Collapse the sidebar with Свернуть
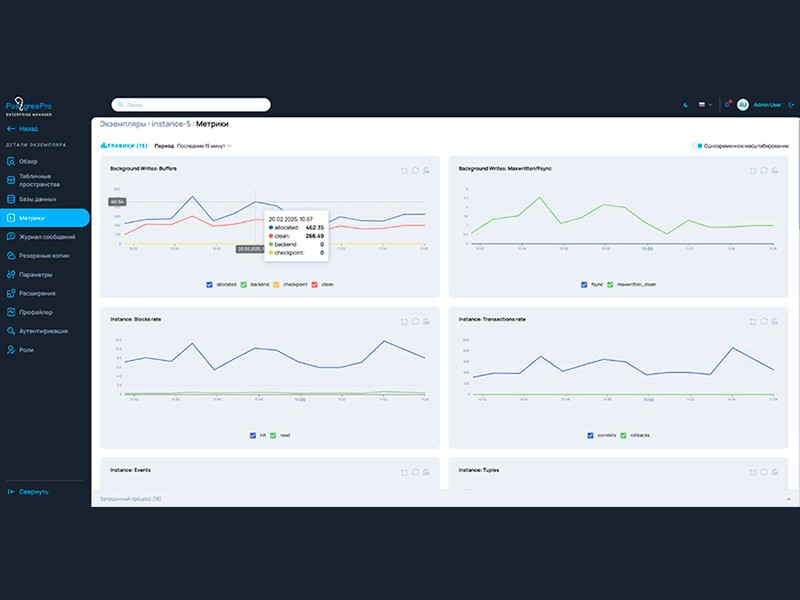 point(28,492)
